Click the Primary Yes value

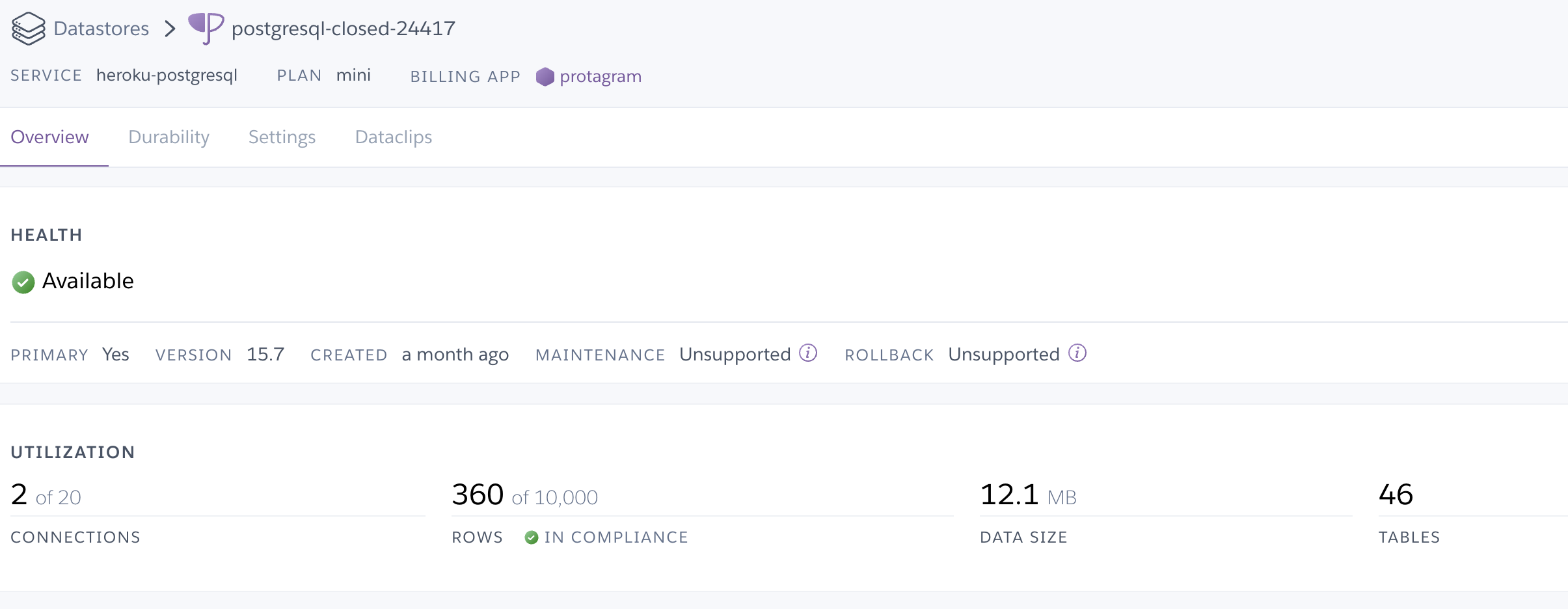[116, 355]
